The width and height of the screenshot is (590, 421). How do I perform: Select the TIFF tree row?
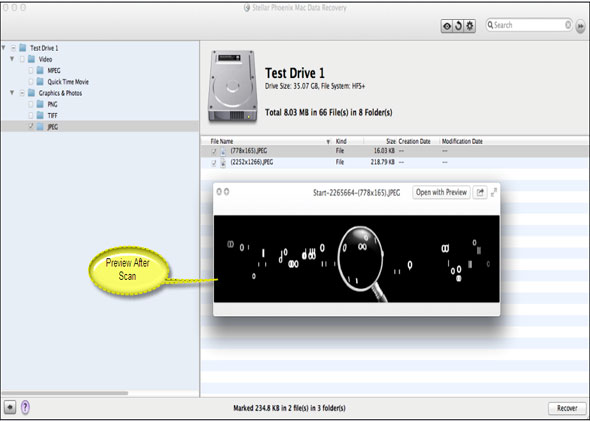click(x=99, y=116)
